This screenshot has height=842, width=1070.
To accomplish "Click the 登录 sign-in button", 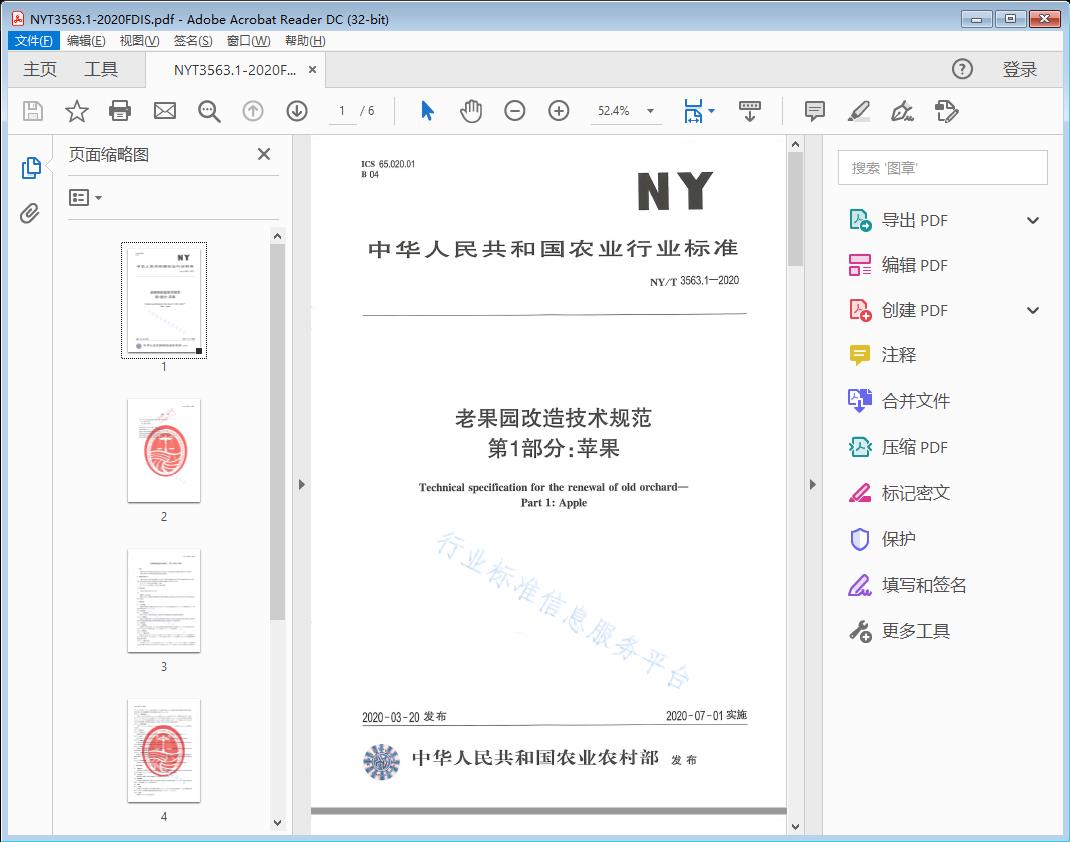I will point(1019,69).
